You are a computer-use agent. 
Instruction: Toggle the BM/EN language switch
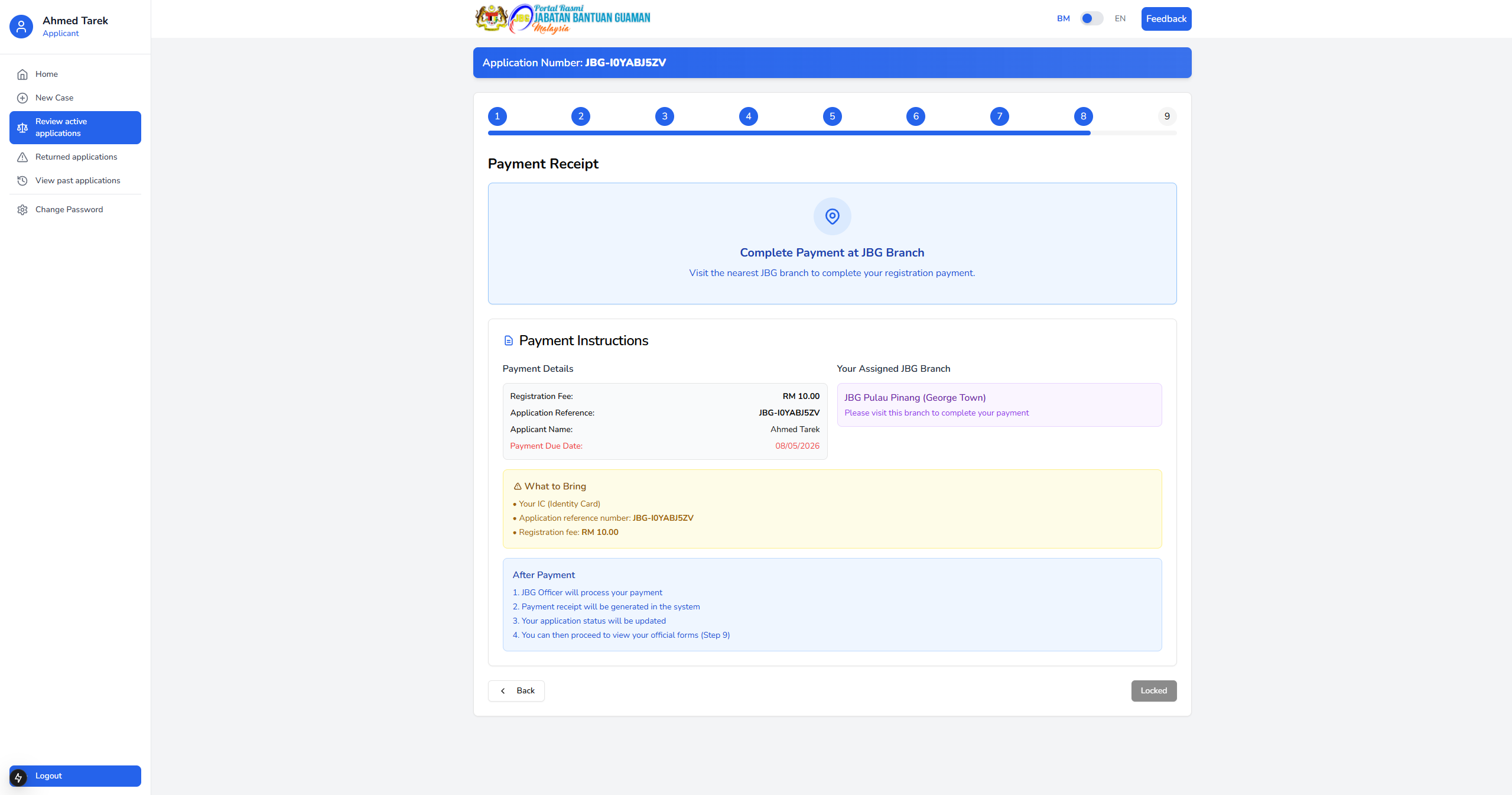(x=1091, y=19)
